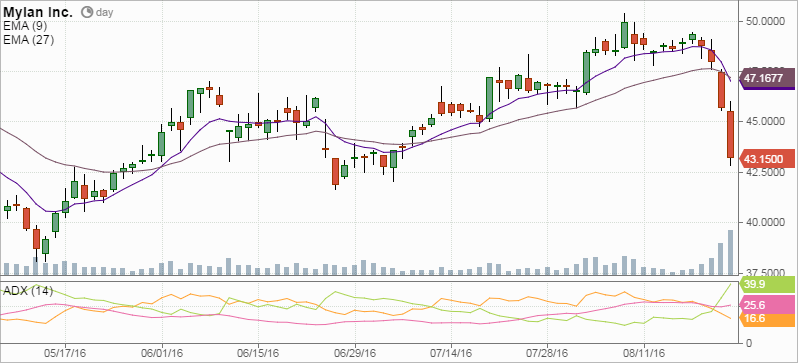The image size is (798, 363).
Task: Click the 0 label on ADX axis
Action: [749, 343]
